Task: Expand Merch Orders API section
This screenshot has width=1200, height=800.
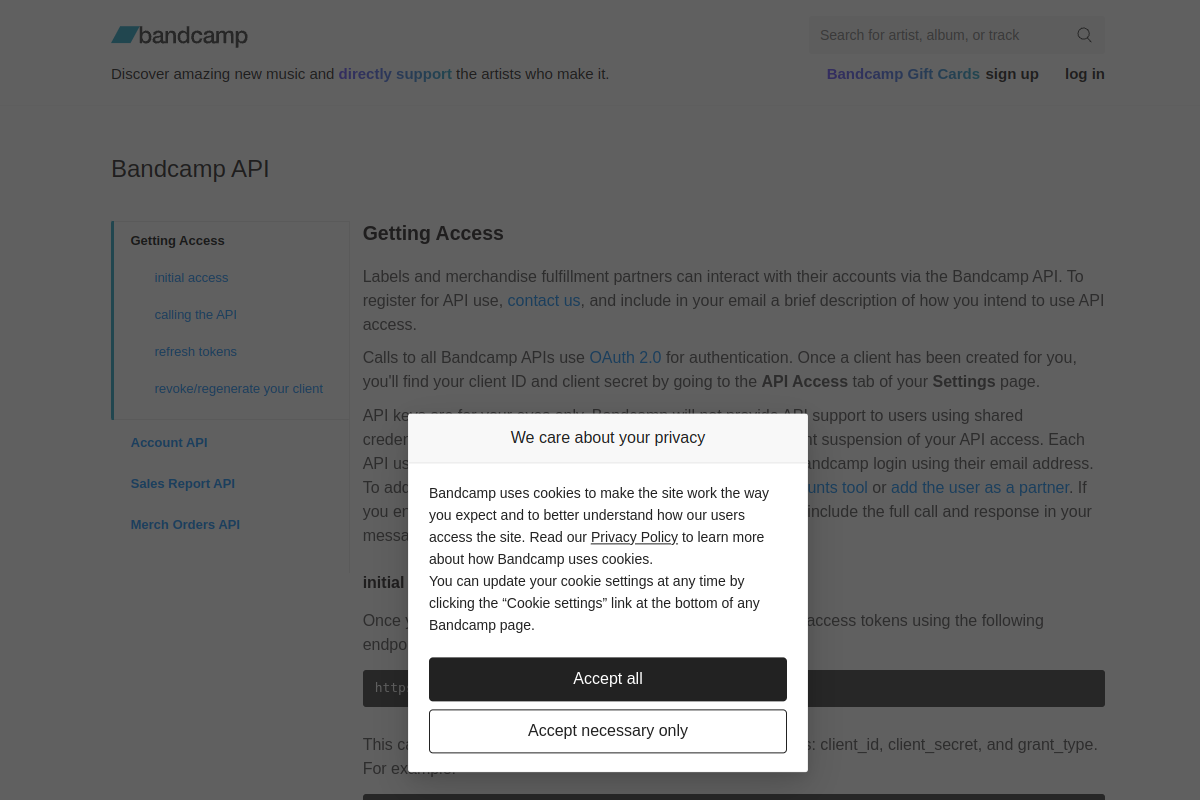Action: (185, 525)
